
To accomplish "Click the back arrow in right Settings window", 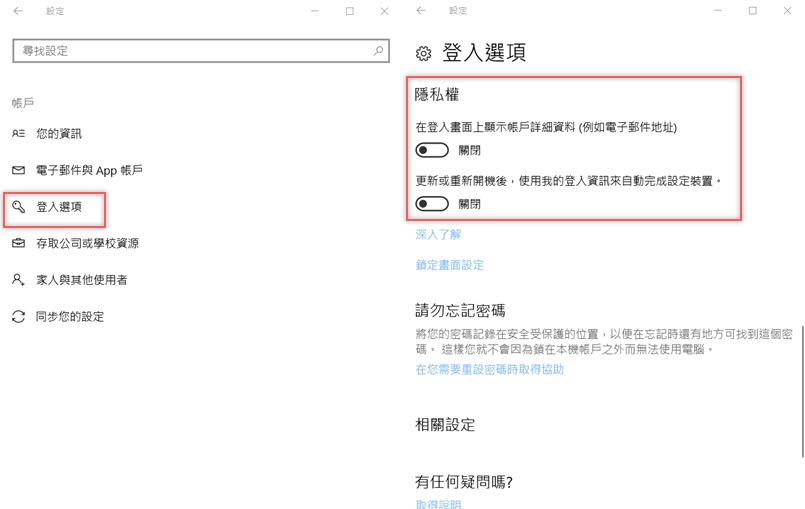I will click(421, 10).
